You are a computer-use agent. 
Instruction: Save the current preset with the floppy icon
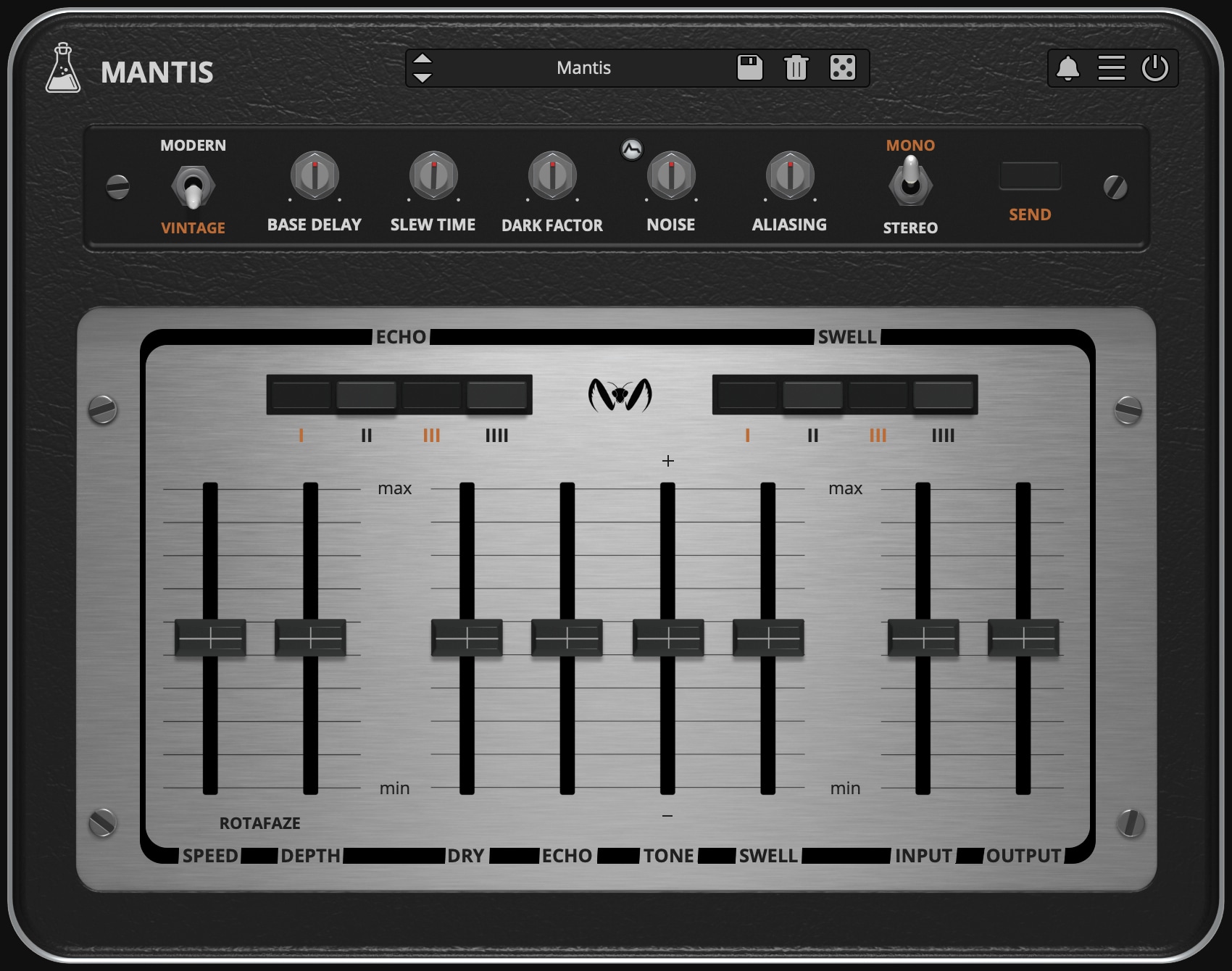[x=749, y=67]
